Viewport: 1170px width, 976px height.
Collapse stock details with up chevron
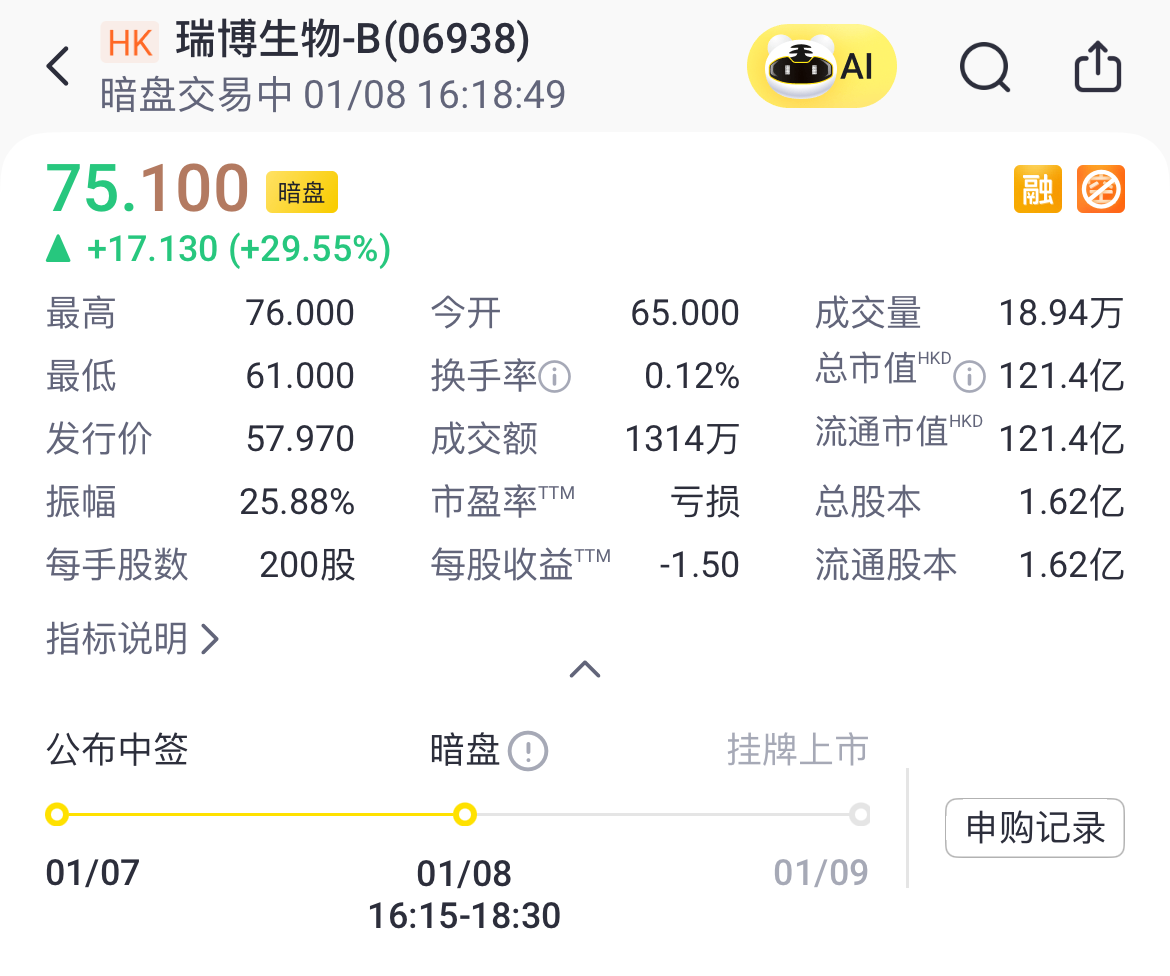(x=585, y=669)
